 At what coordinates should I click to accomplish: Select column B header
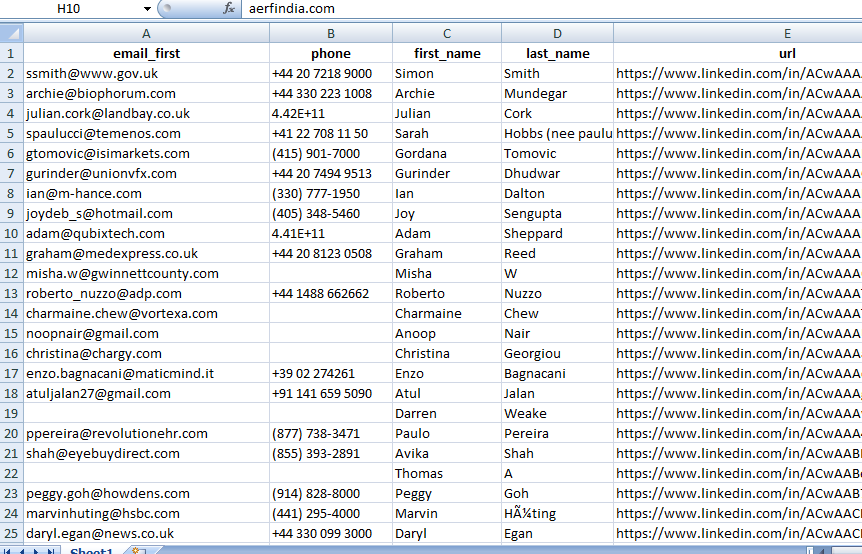(331, 34)
